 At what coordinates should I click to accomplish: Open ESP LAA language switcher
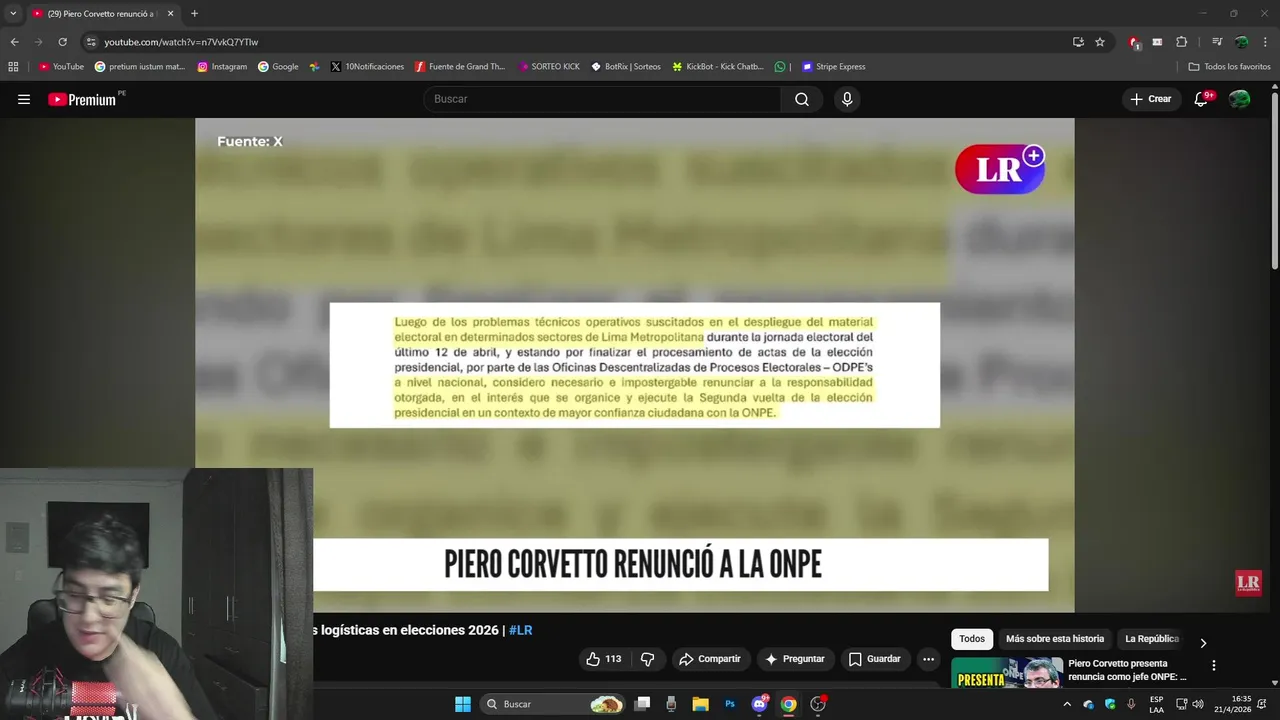pyautogui.click(x=1156, y=704)
